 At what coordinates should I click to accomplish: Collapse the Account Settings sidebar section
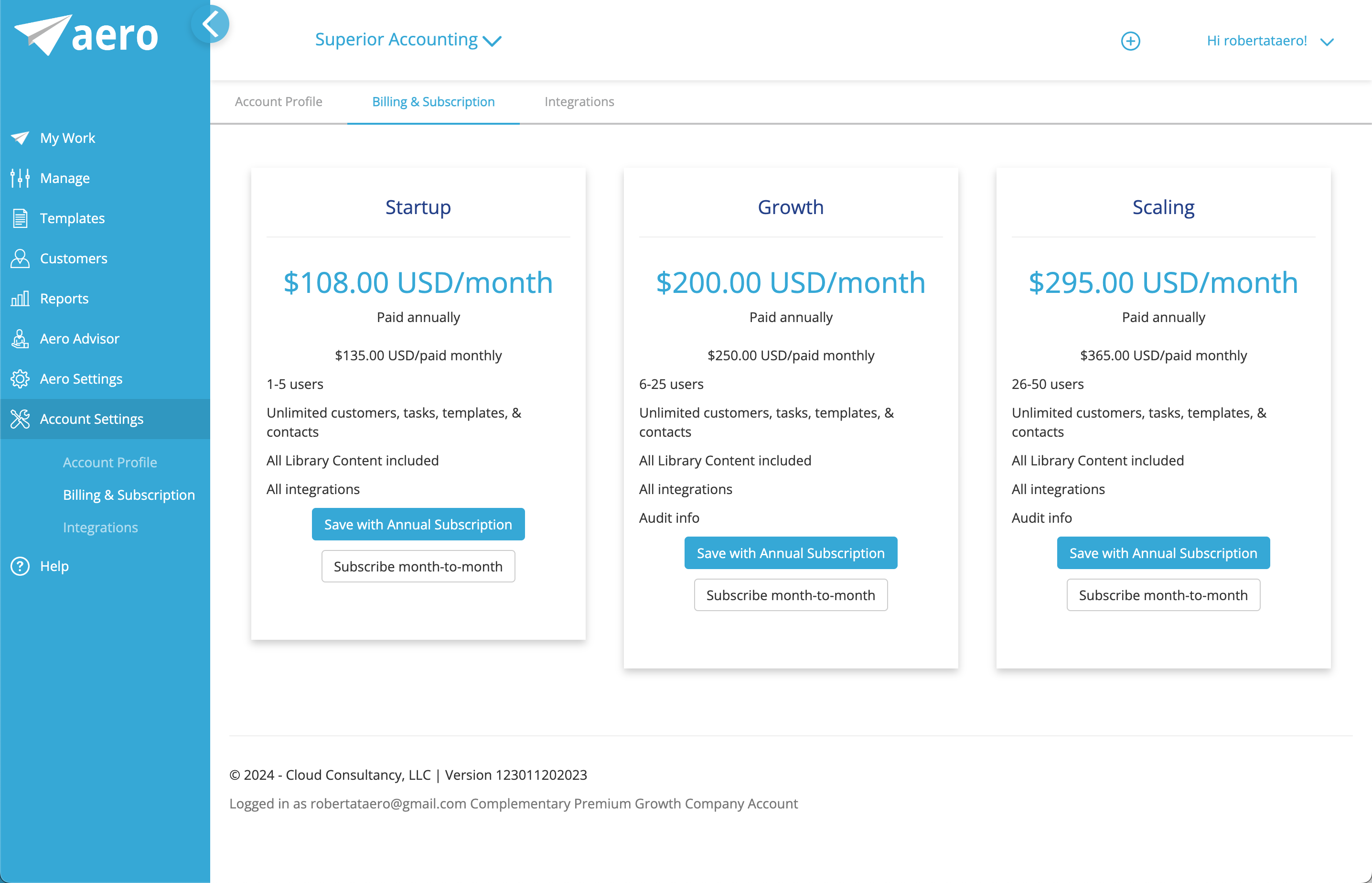[x=92, y=419]
